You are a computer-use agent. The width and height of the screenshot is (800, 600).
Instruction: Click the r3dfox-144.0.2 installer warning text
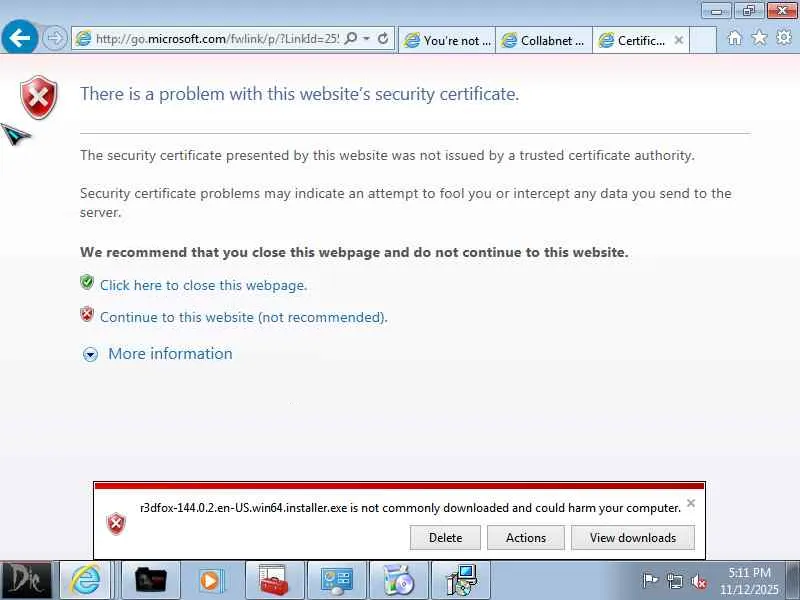410,508
